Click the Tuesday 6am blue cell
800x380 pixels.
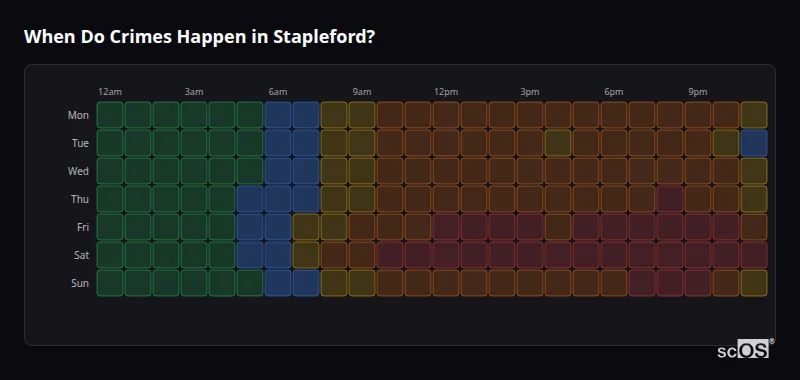(x=278, y=143)
